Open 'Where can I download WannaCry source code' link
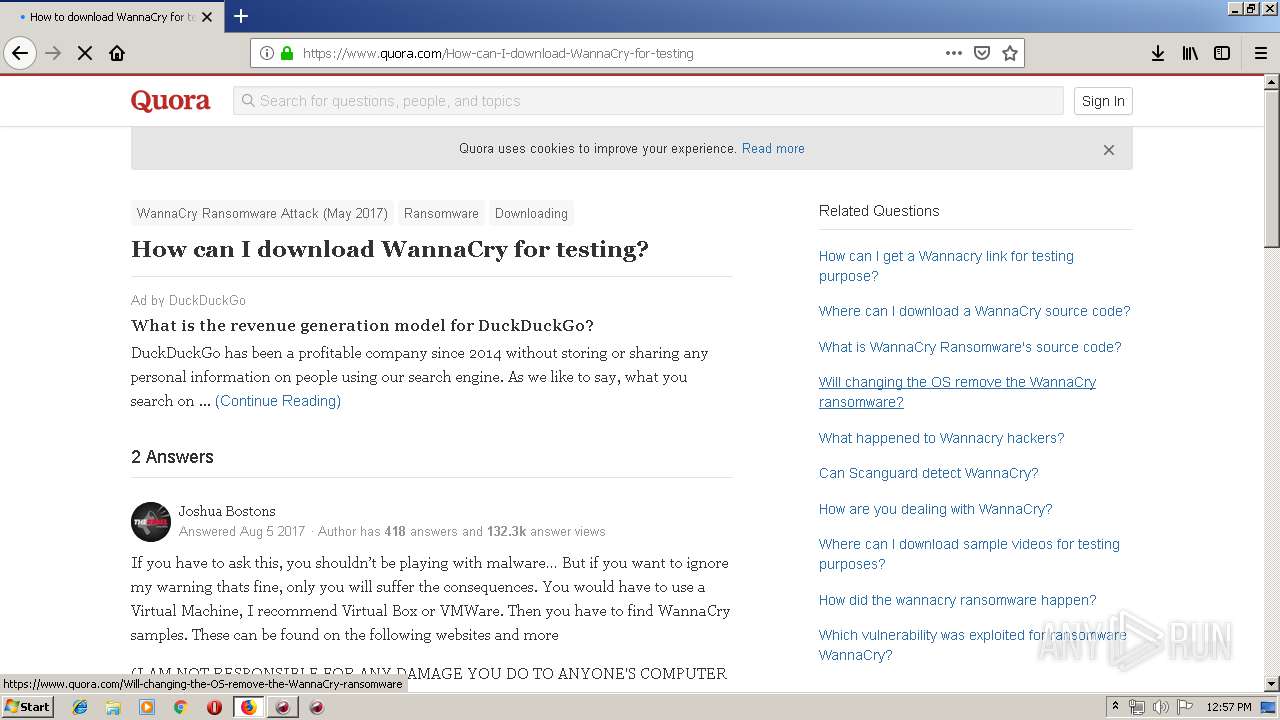The image size is (1280, 720). coord(975,311)
